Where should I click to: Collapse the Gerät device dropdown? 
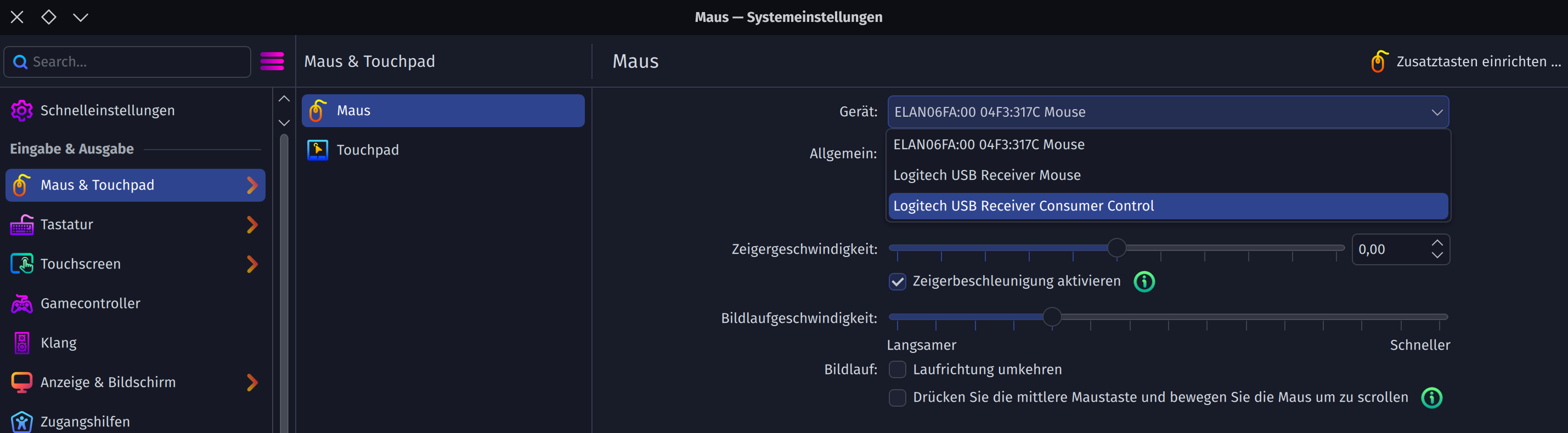[1436, 112]
